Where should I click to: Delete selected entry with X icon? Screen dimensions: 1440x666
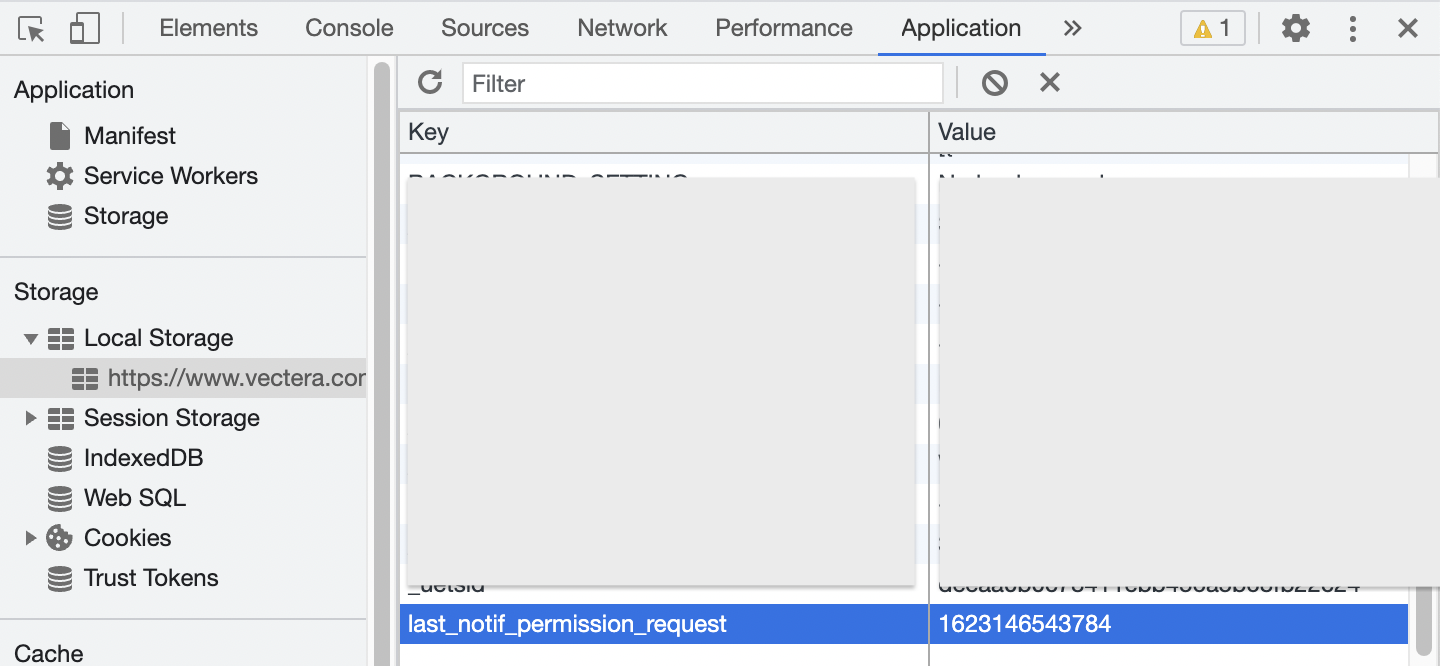click(1049, 83)
